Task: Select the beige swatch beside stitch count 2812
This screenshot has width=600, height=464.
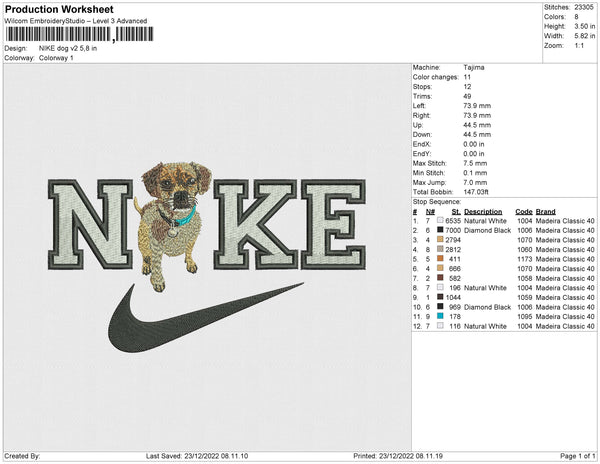Action: coord(440,249)
